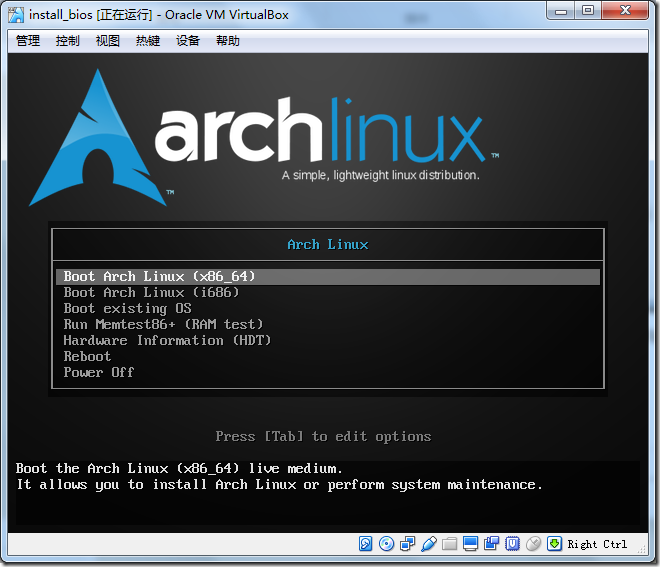Select Boot Arch Linux (i686) entry
Viewport: 660px width, 567px height.
pos(328,293)
